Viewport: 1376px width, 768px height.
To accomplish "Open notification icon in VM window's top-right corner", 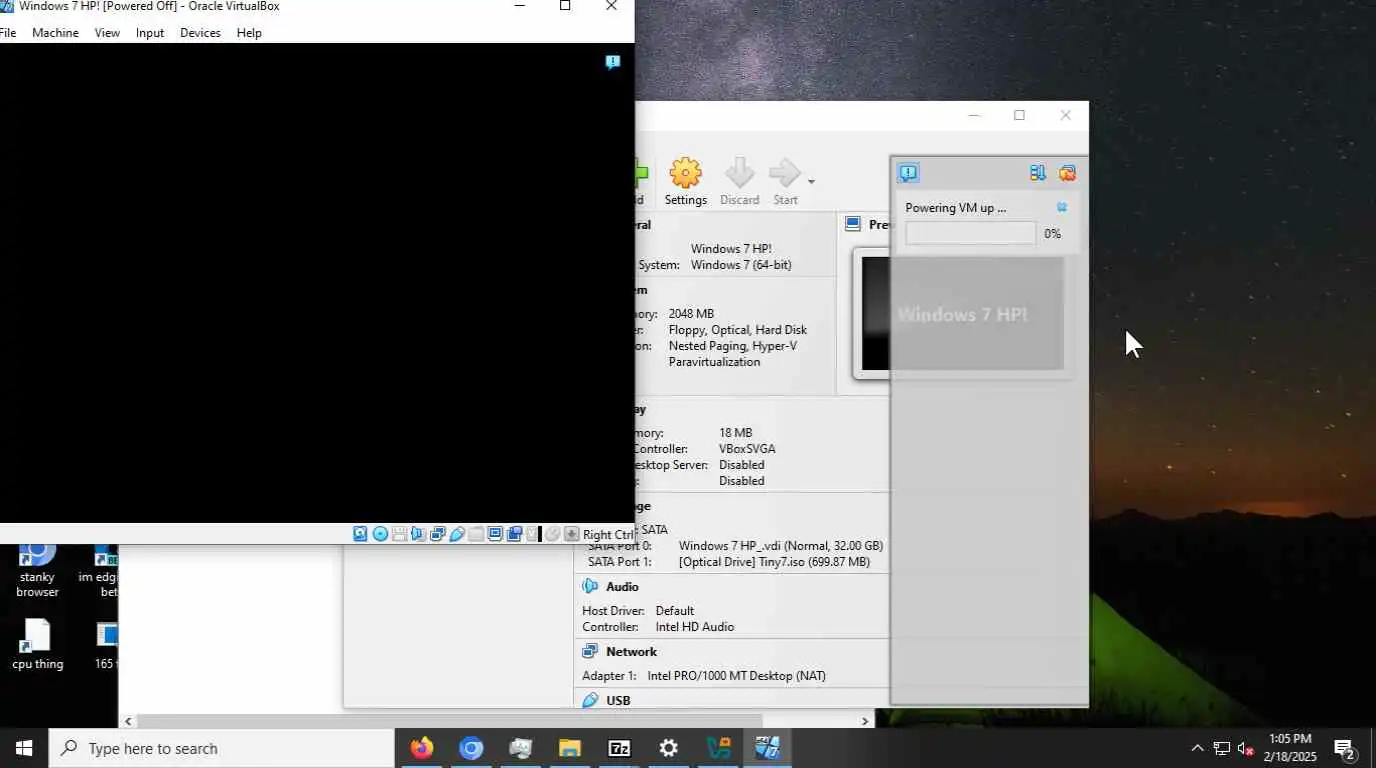I will tap(613, 62).
